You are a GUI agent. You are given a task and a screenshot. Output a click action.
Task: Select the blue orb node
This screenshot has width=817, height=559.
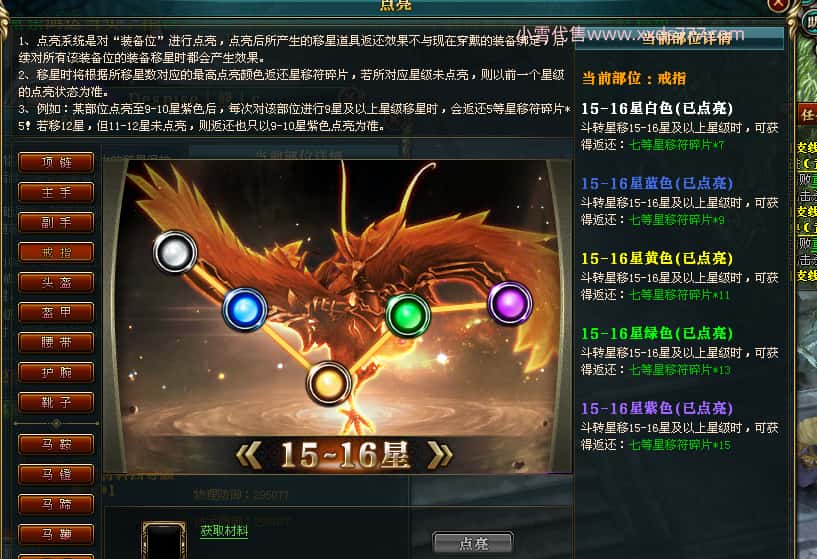pyautogui.click(x=245, y=309)
